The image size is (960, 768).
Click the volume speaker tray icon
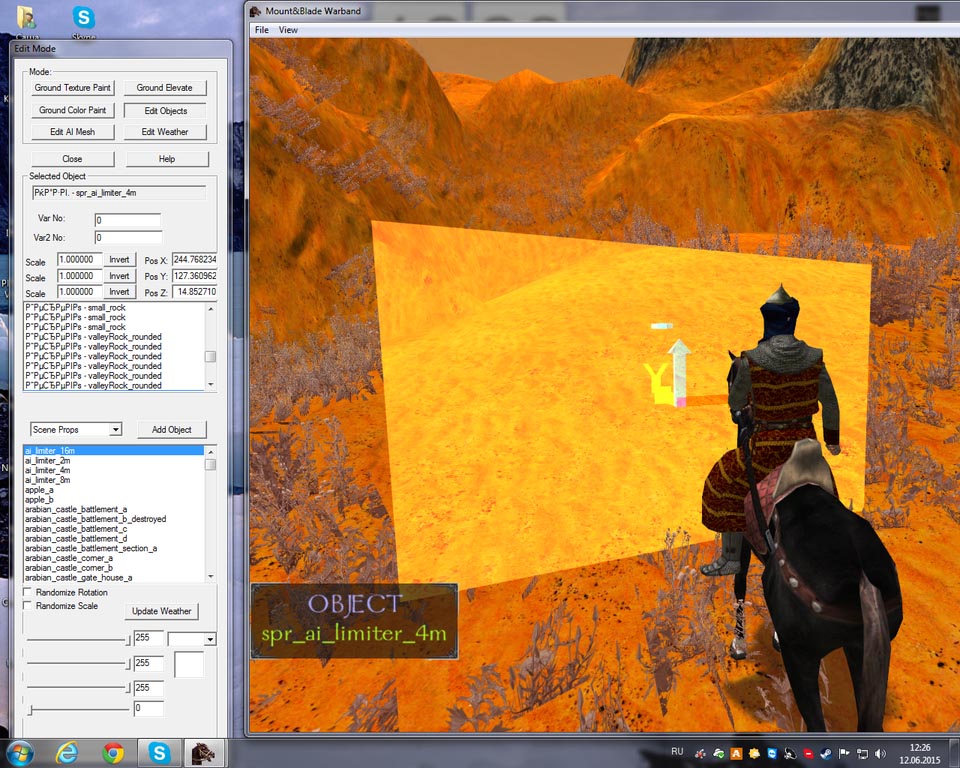(x=879, y=753)
